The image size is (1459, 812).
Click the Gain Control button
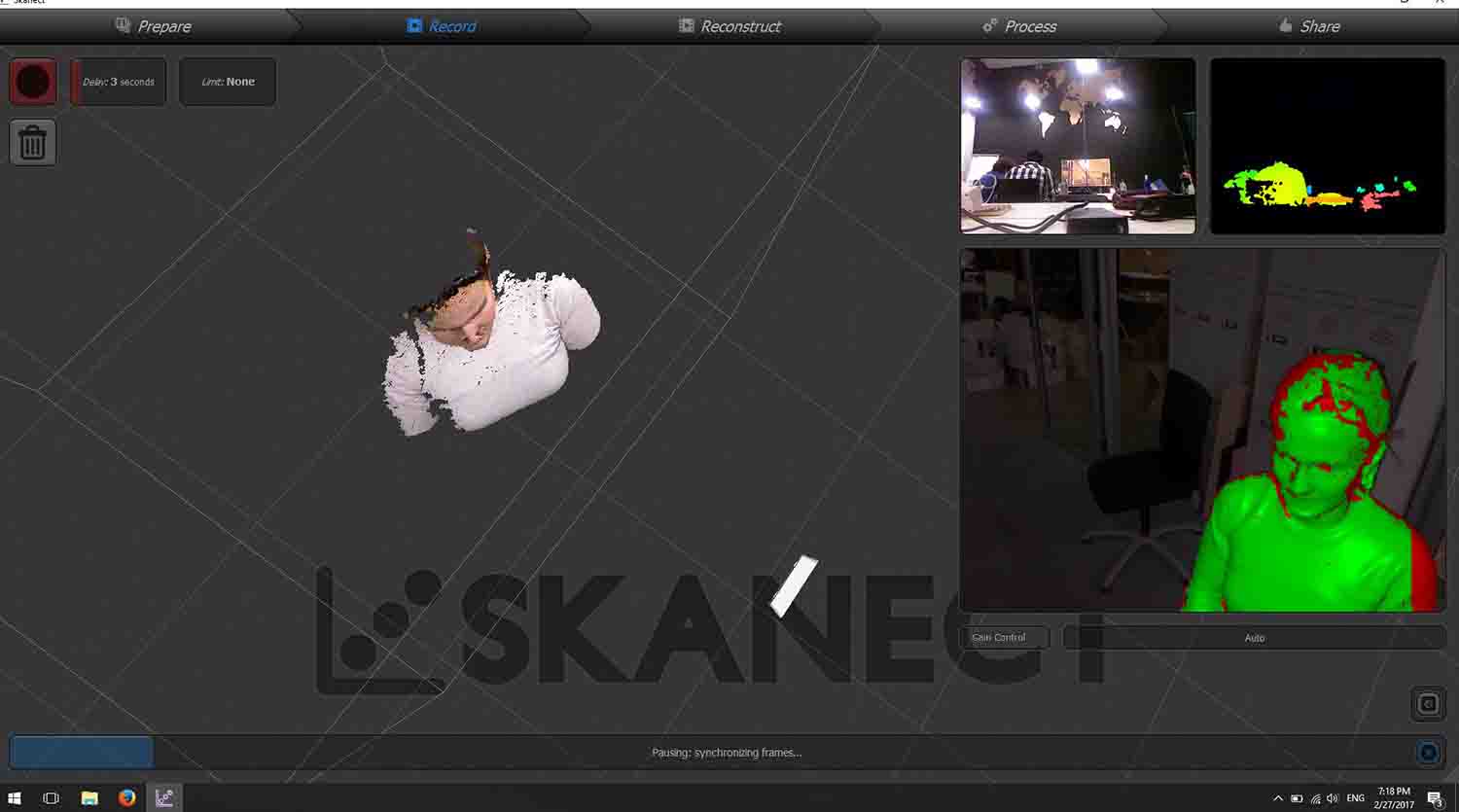[1005, 638]
